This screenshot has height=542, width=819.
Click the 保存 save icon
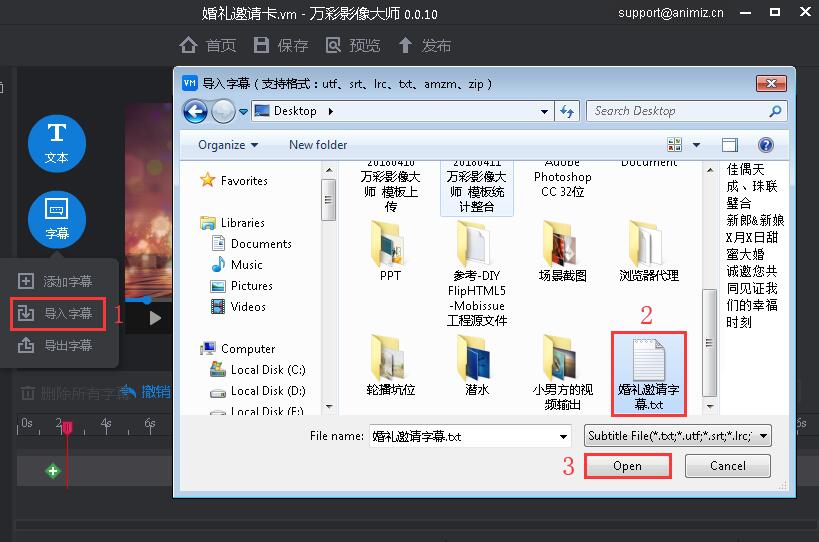click(261, 45)
